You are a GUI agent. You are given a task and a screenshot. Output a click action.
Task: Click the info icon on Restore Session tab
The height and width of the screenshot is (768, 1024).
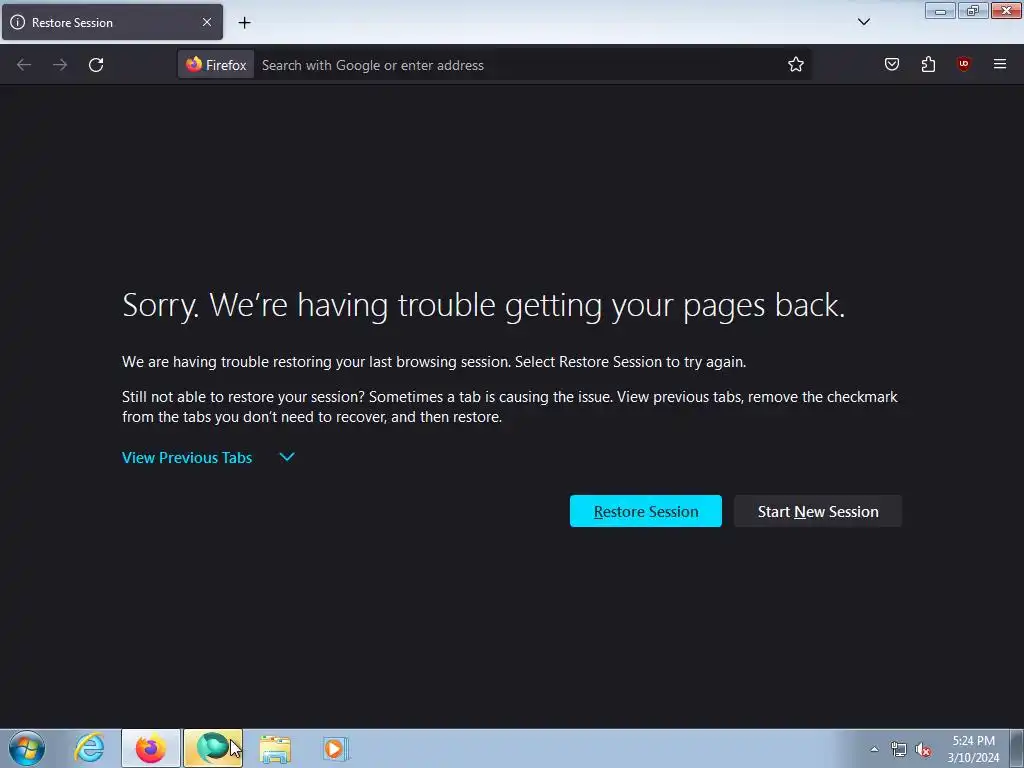pyautogui.click(x=18, y=22)
